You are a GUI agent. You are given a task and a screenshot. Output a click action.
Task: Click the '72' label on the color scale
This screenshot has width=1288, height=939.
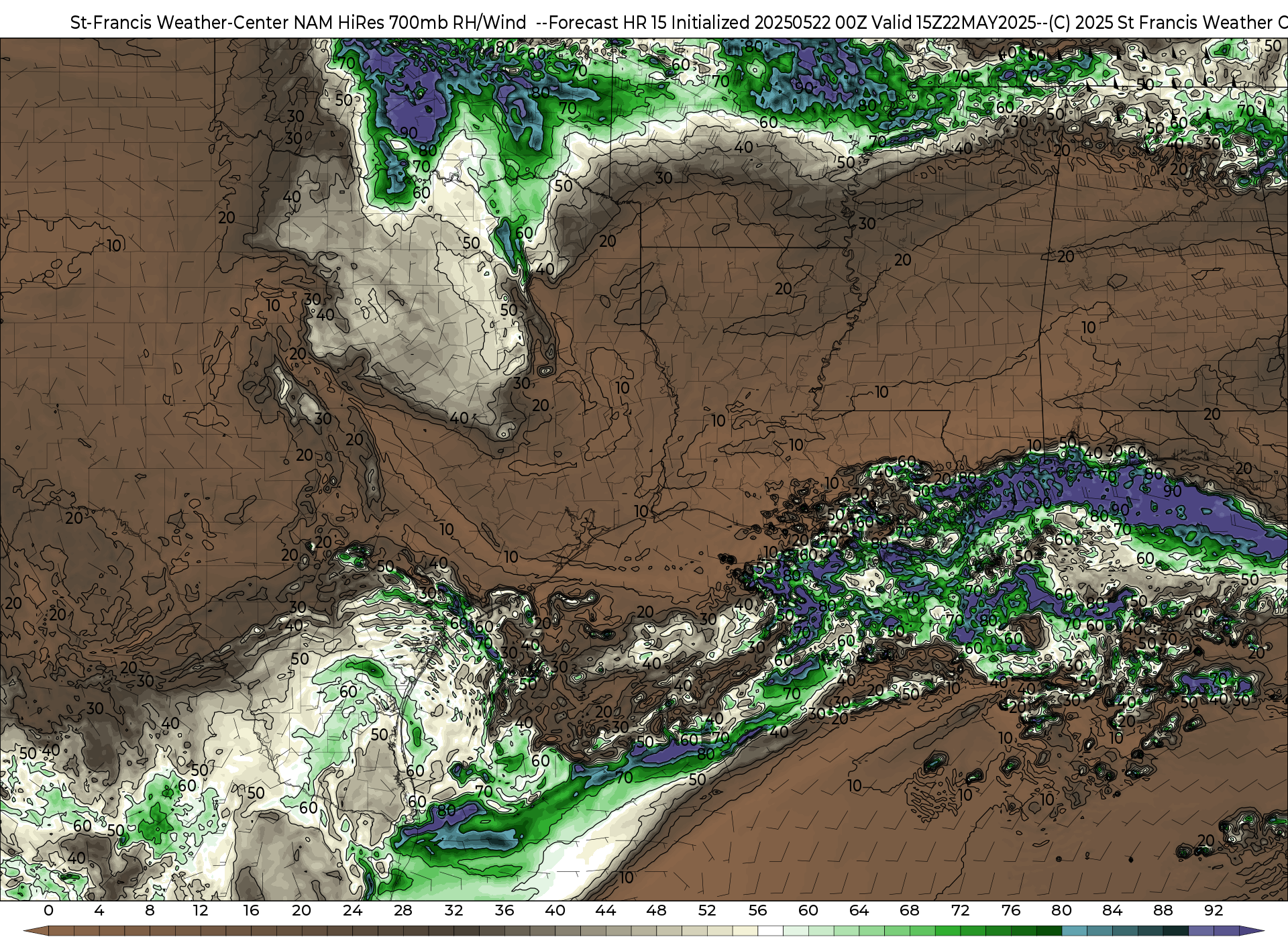[960, 910]
